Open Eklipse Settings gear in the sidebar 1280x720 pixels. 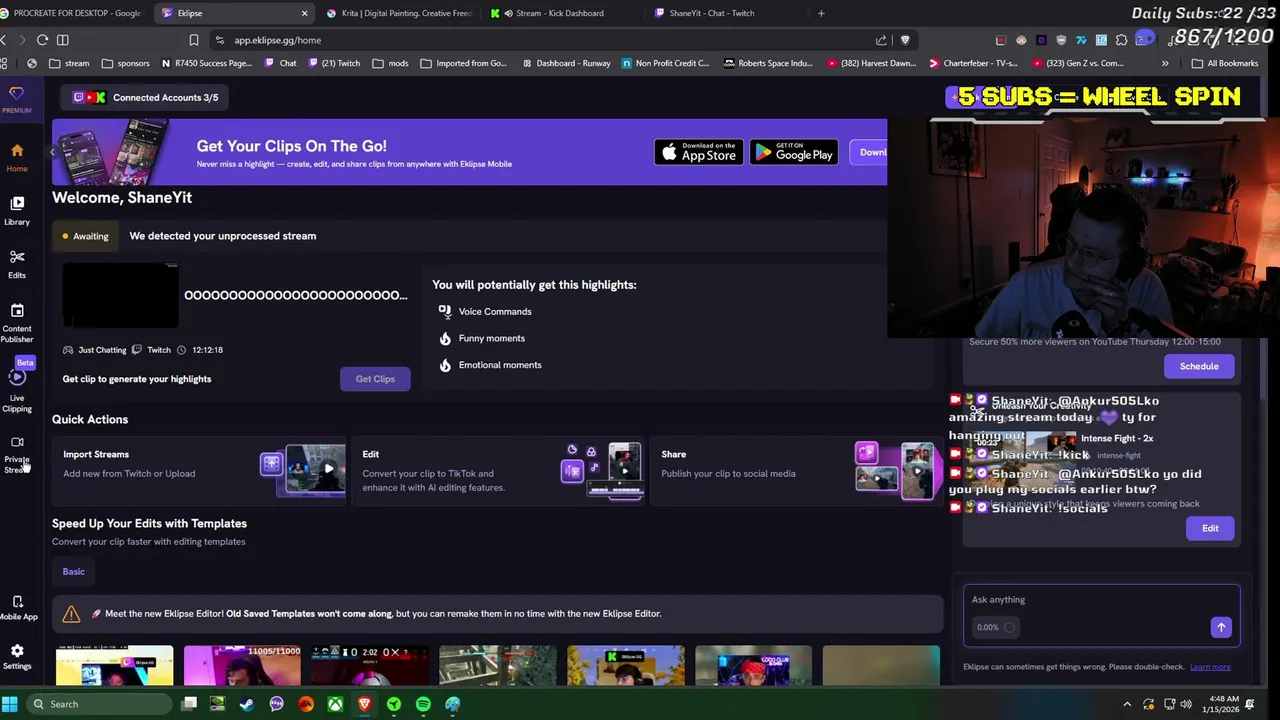tap(17, 657)
